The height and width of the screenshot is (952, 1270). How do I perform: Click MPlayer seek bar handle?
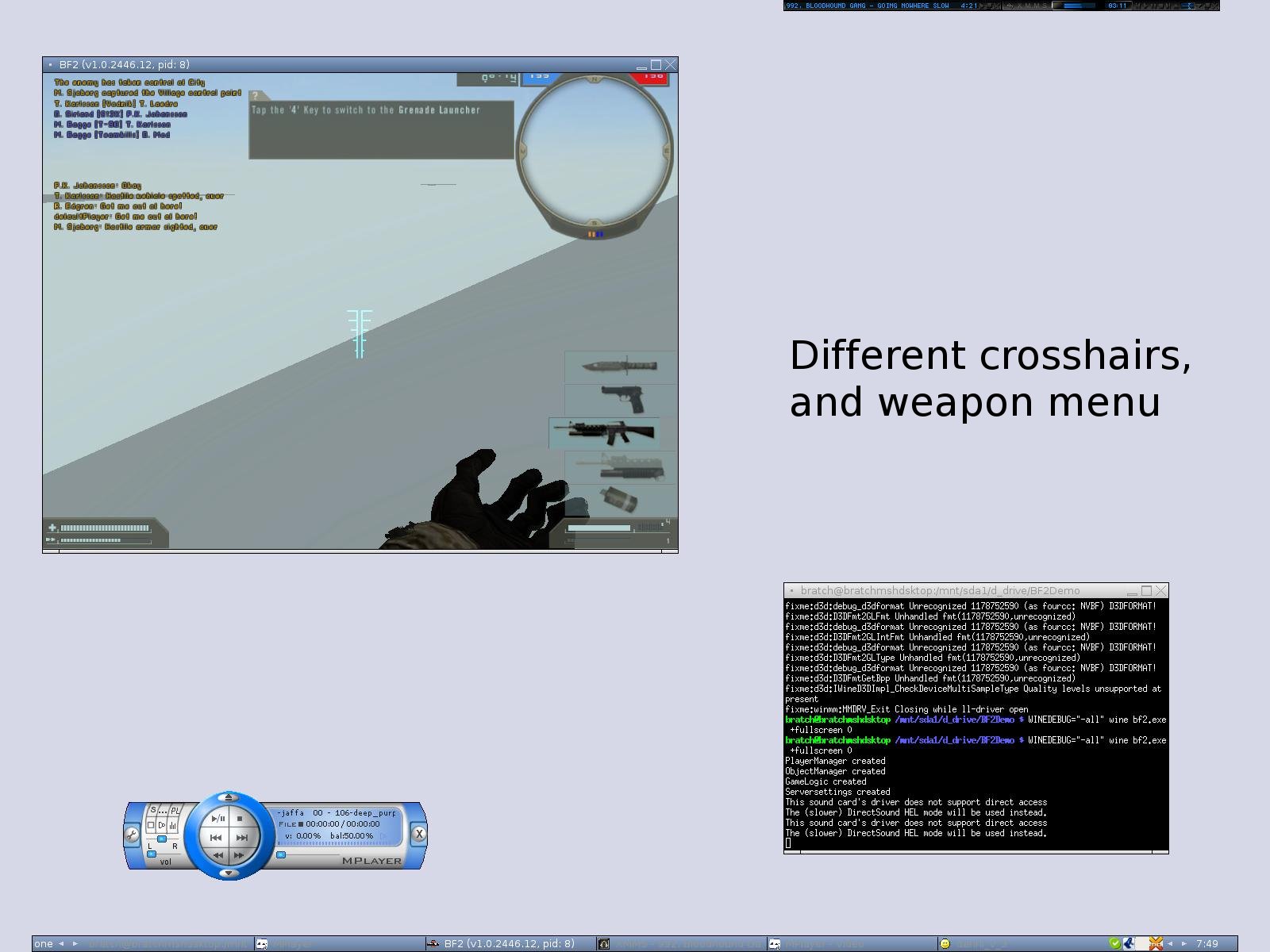(281, 854)
